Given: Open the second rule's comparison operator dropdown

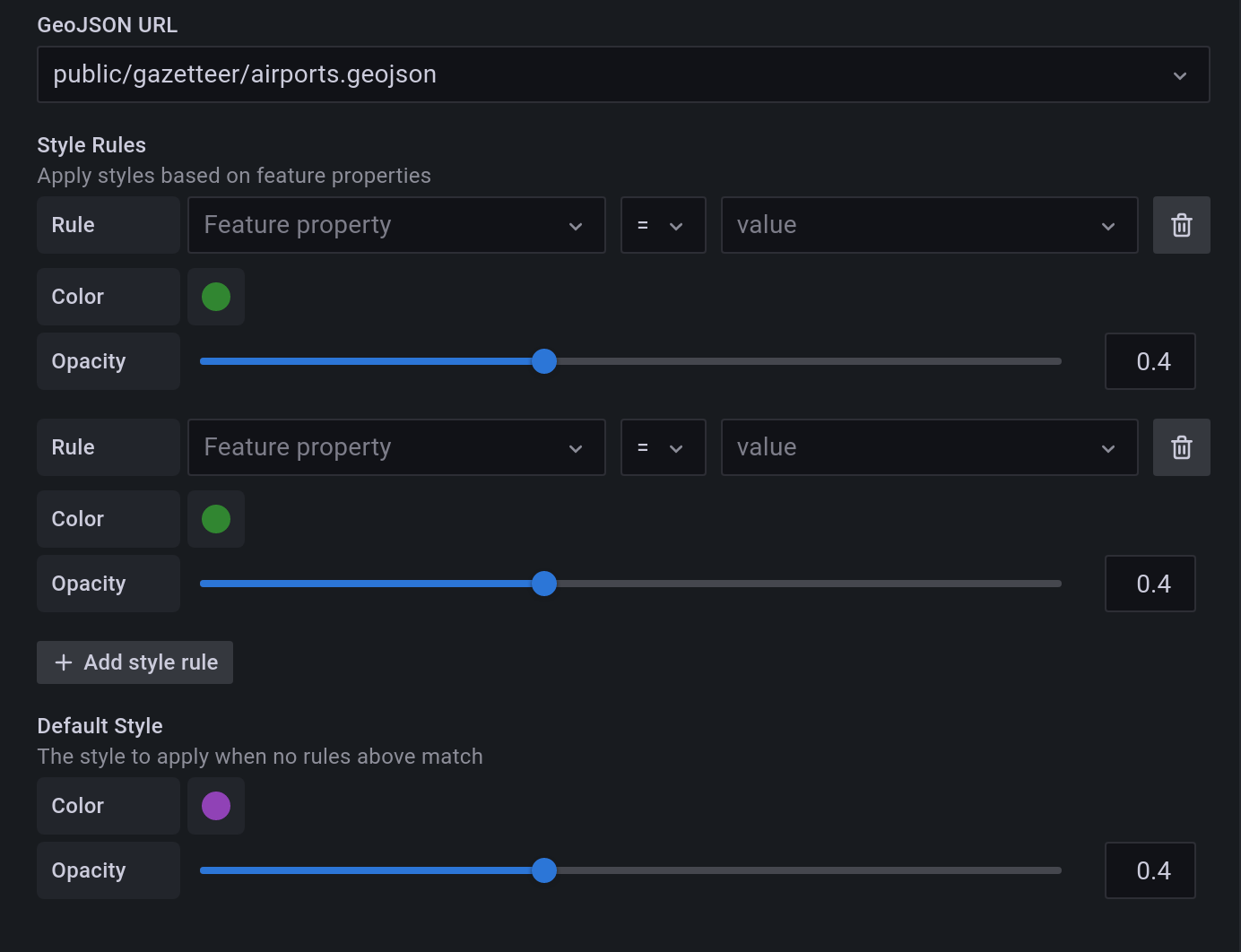Looking at the screenshot, I should pyautogui.click(x=663, y=447).
